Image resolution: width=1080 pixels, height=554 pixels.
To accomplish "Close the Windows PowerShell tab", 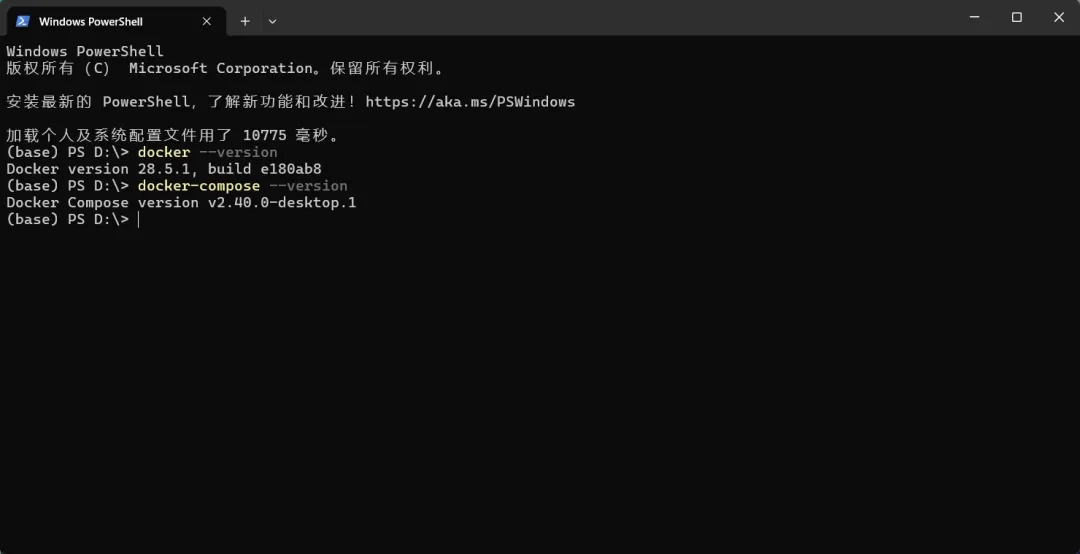I will 207,21.
